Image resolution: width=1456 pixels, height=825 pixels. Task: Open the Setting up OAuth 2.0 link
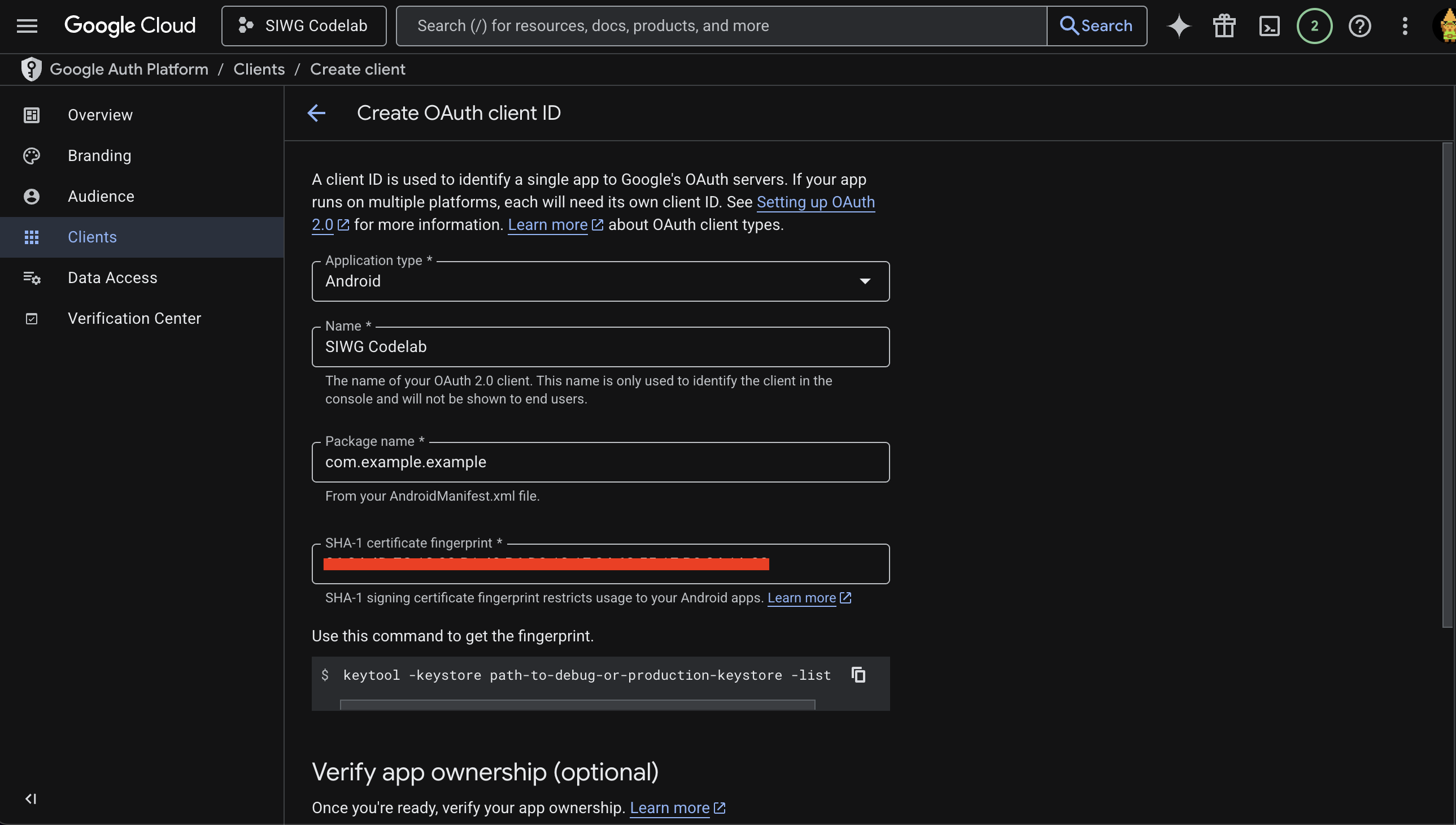(816, 202)
